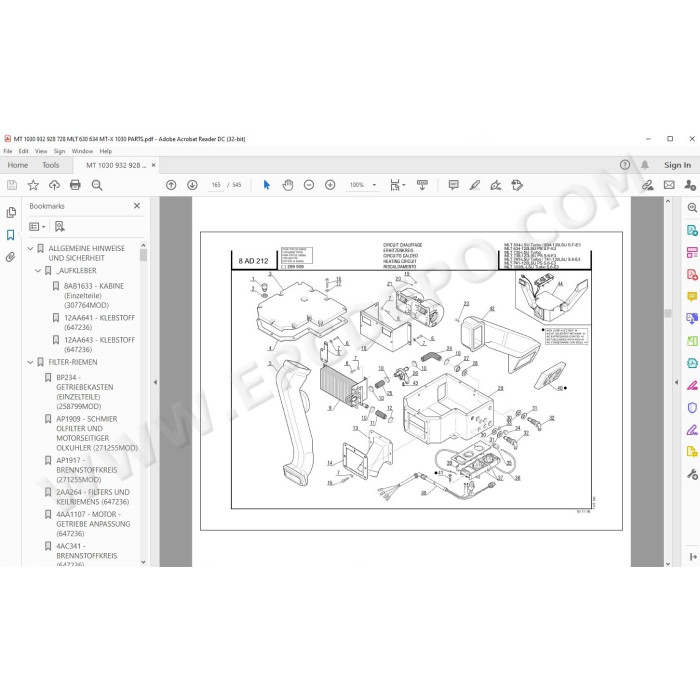Click the share with others icon

click(x=690, y=185)
